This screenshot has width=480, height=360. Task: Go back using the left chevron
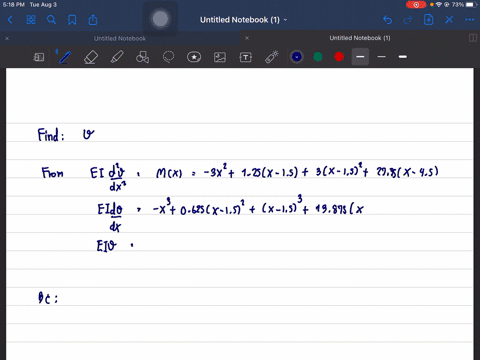(x=10, y=20)
